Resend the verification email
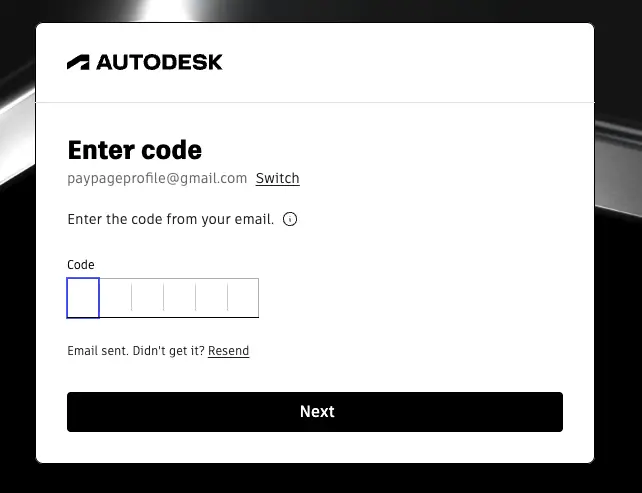Viewport: 642px width, 493px height. pyautogui.click(x=228, y=351)
